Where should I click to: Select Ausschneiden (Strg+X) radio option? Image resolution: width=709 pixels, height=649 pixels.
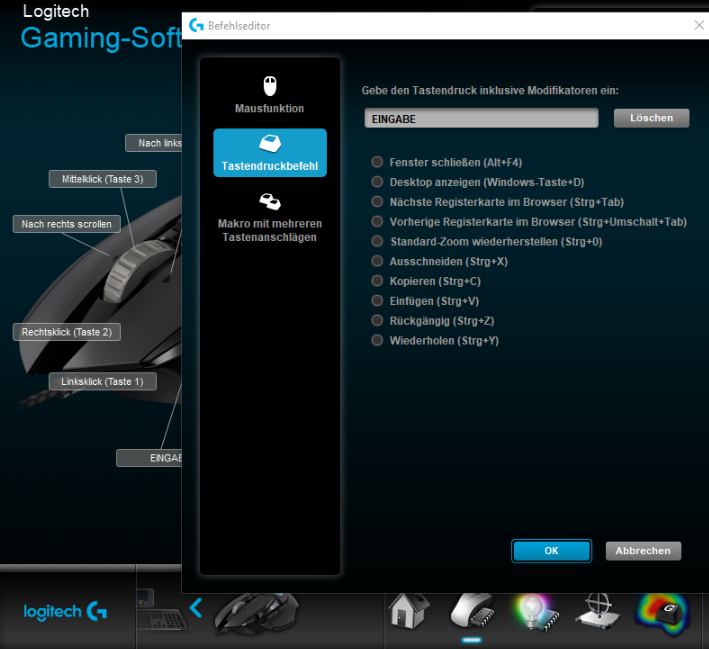[x=377, y=261]
